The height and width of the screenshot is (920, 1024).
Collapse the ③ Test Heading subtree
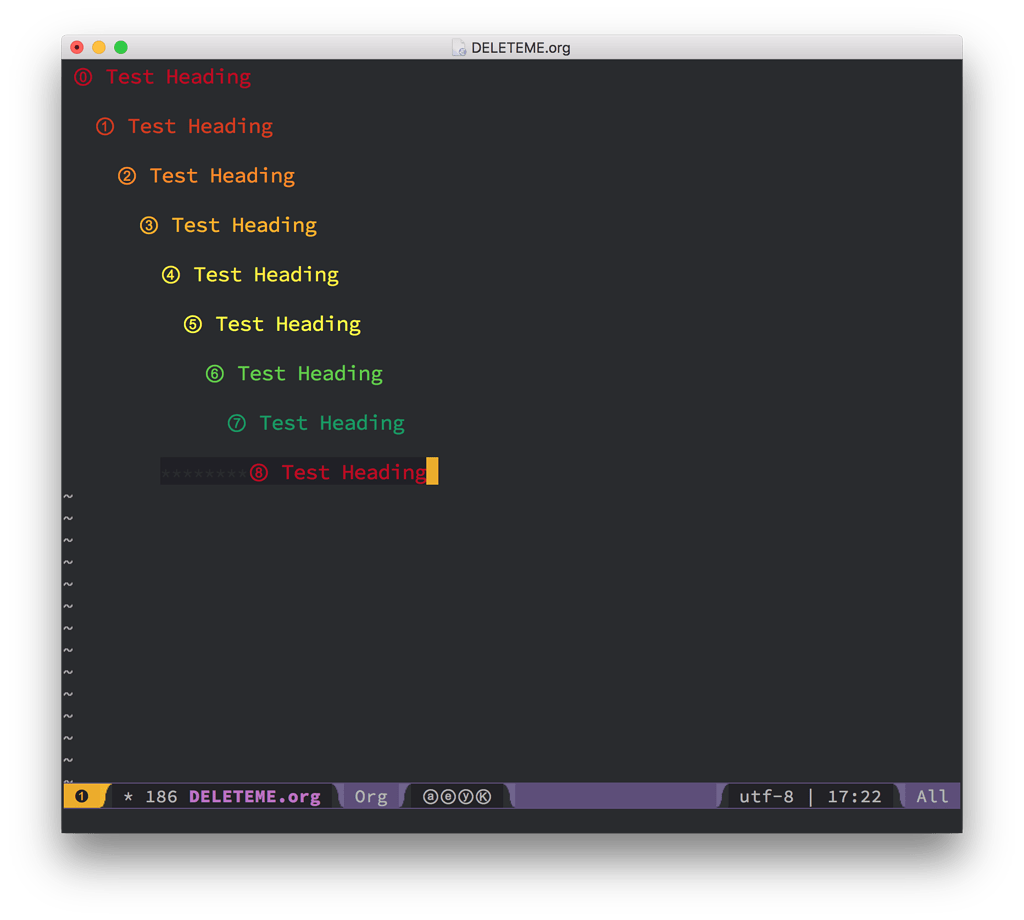[x=148, y=225]
